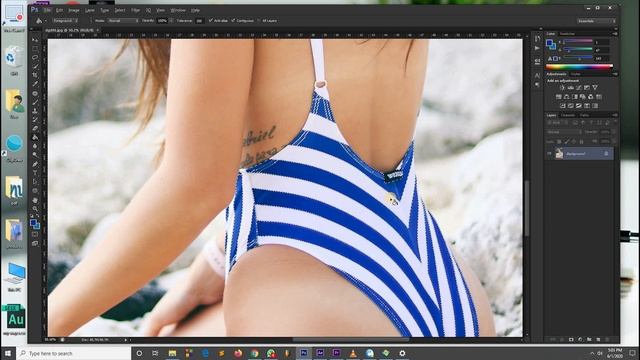Toggle lock position in Layers panel
The image size is (640, 360).
[573, 142]
